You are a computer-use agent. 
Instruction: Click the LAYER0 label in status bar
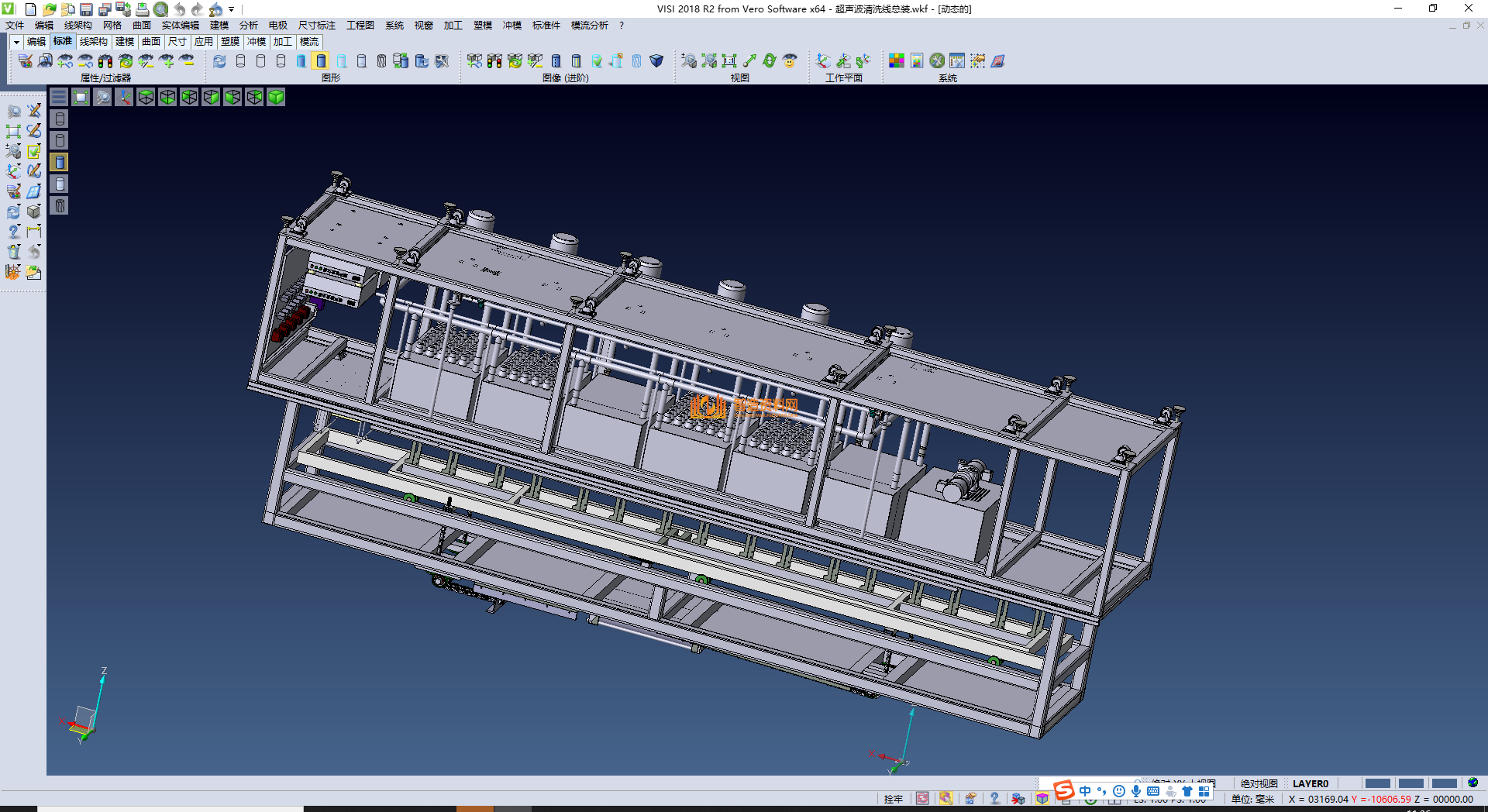point(1310,783)
